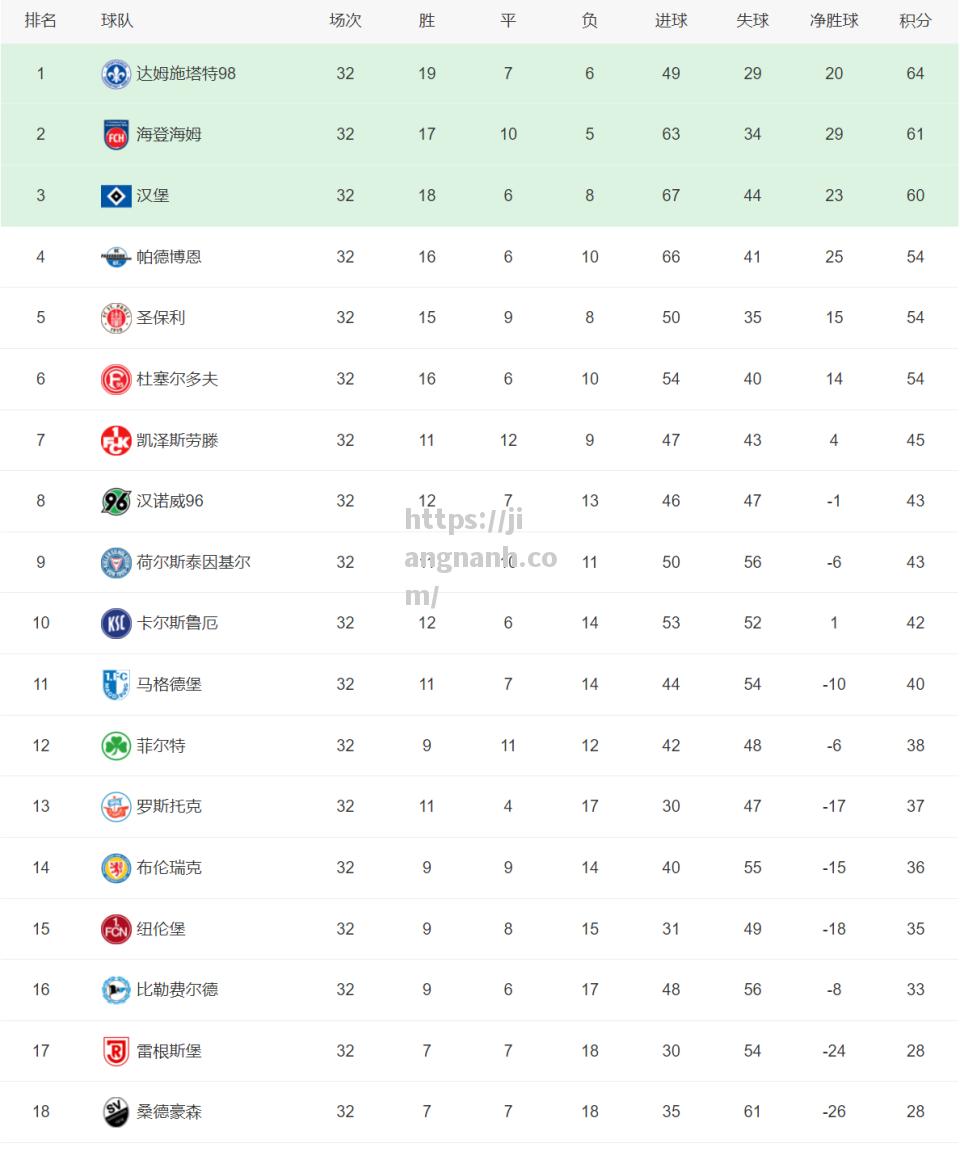
Task: Click the 比勒费尔德 row in rank 16
Action: (x=479, y=990)
